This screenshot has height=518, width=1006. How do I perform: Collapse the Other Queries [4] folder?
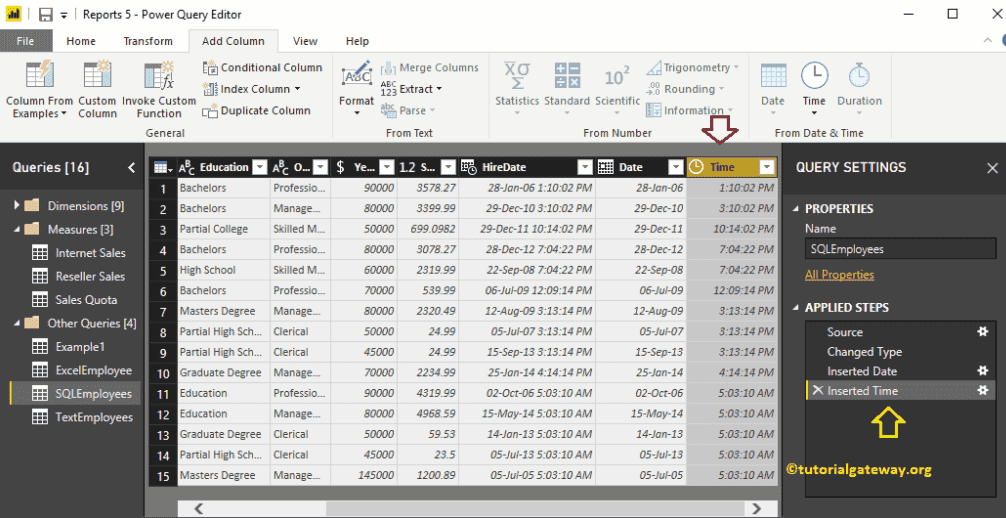pyautogui.click(x=16, y=323)
